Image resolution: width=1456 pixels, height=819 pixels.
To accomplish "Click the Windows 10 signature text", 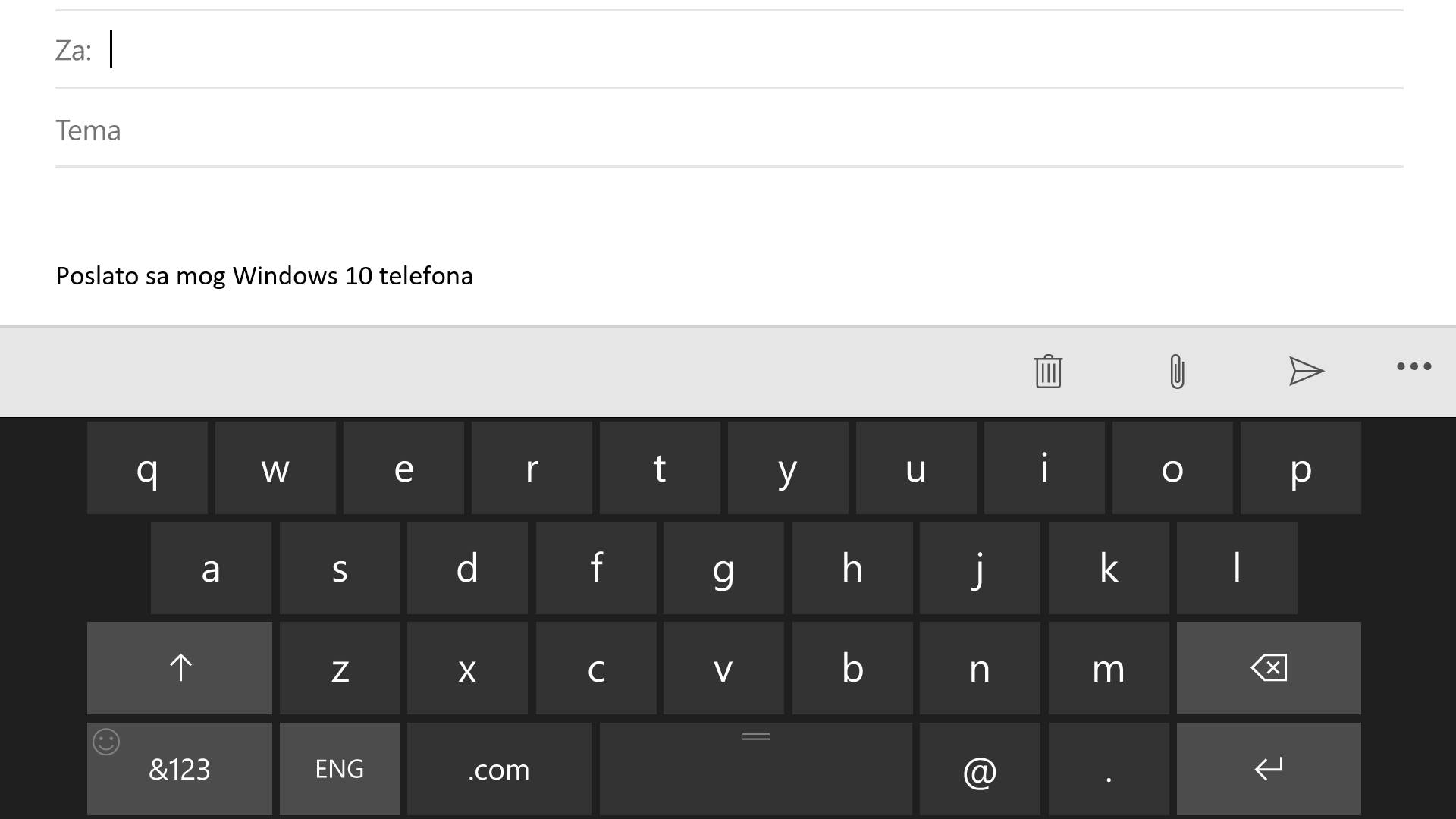I will (264, 275).
